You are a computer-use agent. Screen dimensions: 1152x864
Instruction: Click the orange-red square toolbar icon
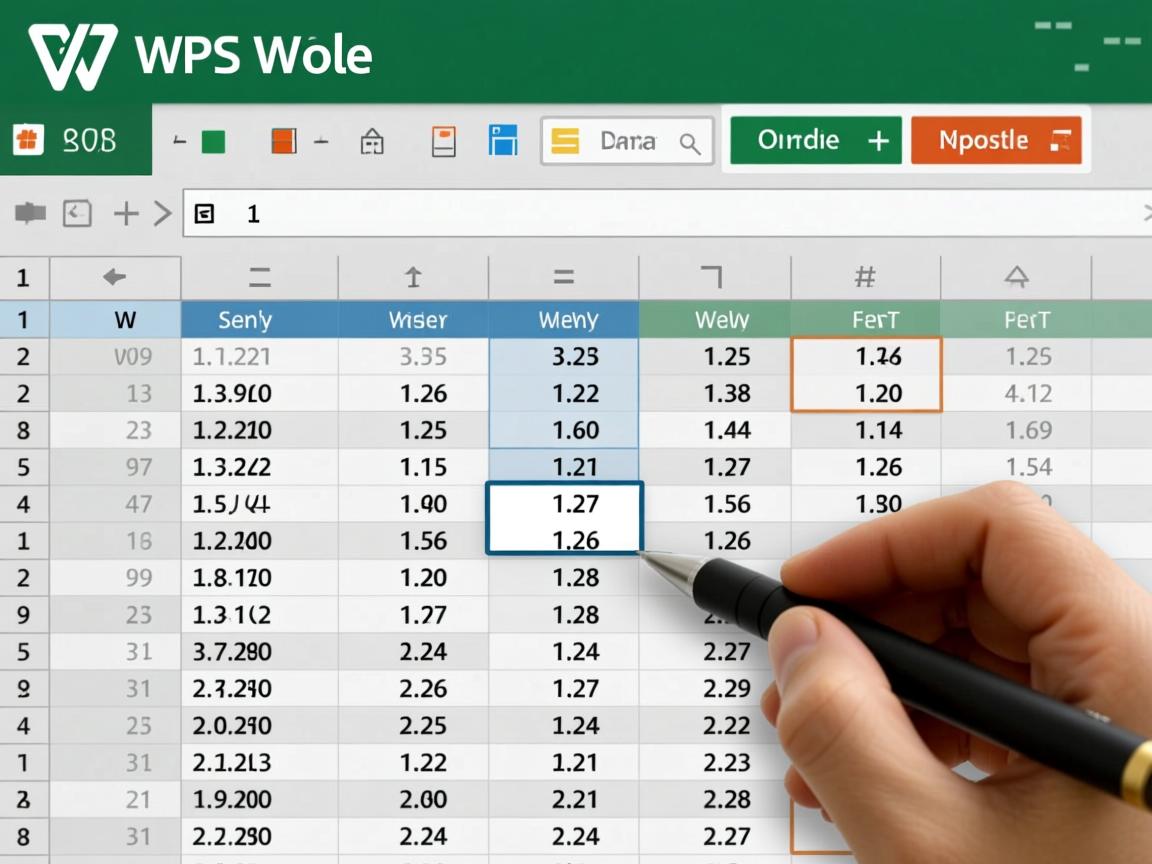click(x=284, y=141)
